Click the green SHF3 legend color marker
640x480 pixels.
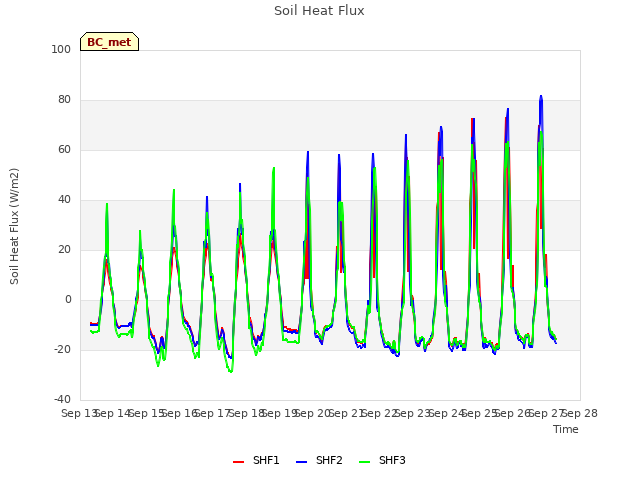pos(364,462)
